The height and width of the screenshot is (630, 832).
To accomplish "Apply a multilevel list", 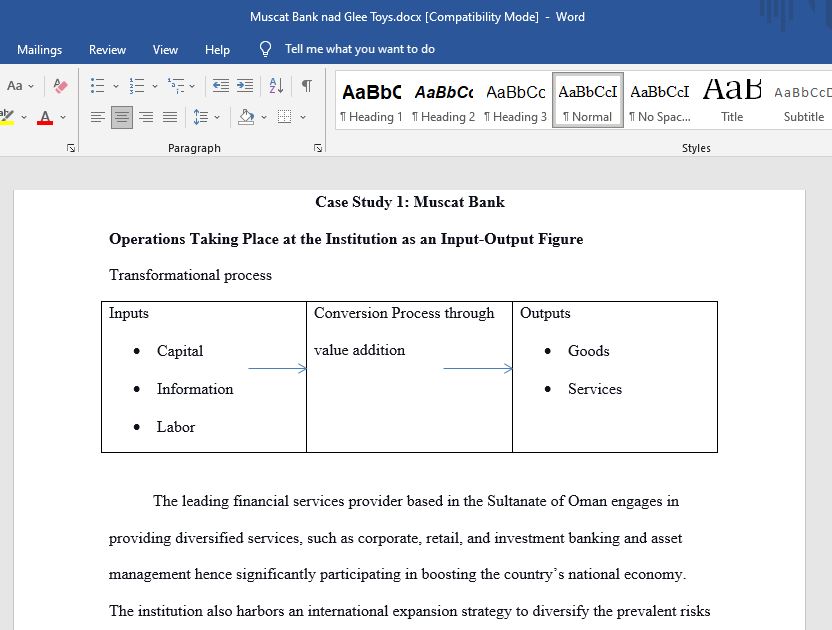I will (176, 85).
